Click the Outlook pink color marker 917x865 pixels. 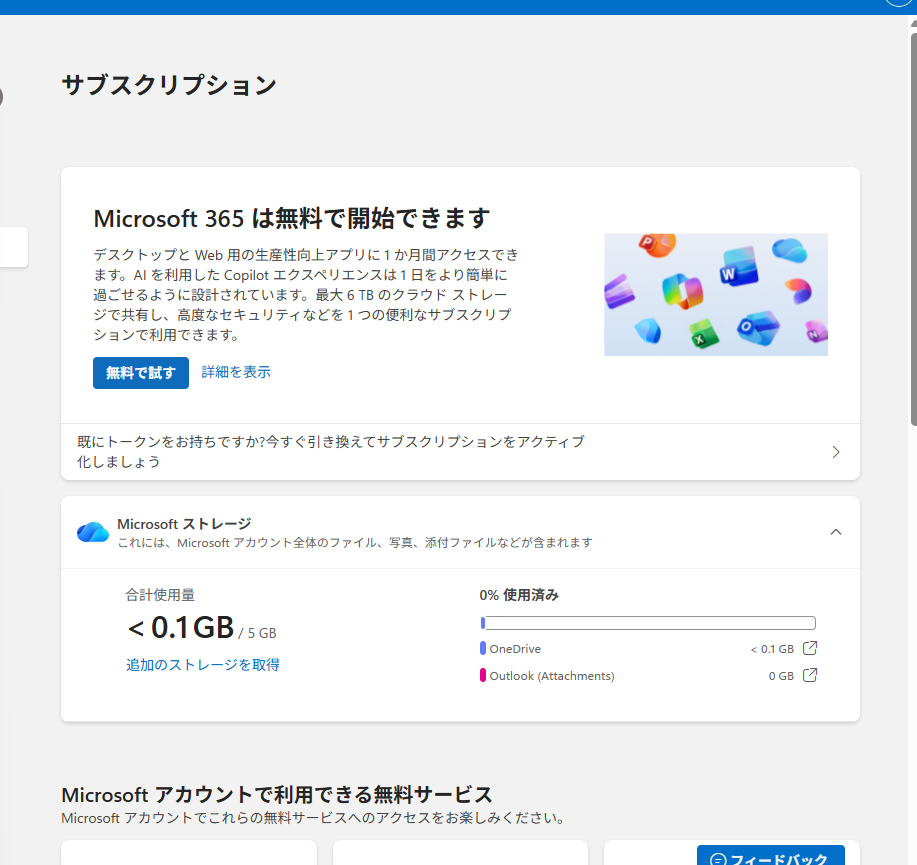[x=483, y=675]
